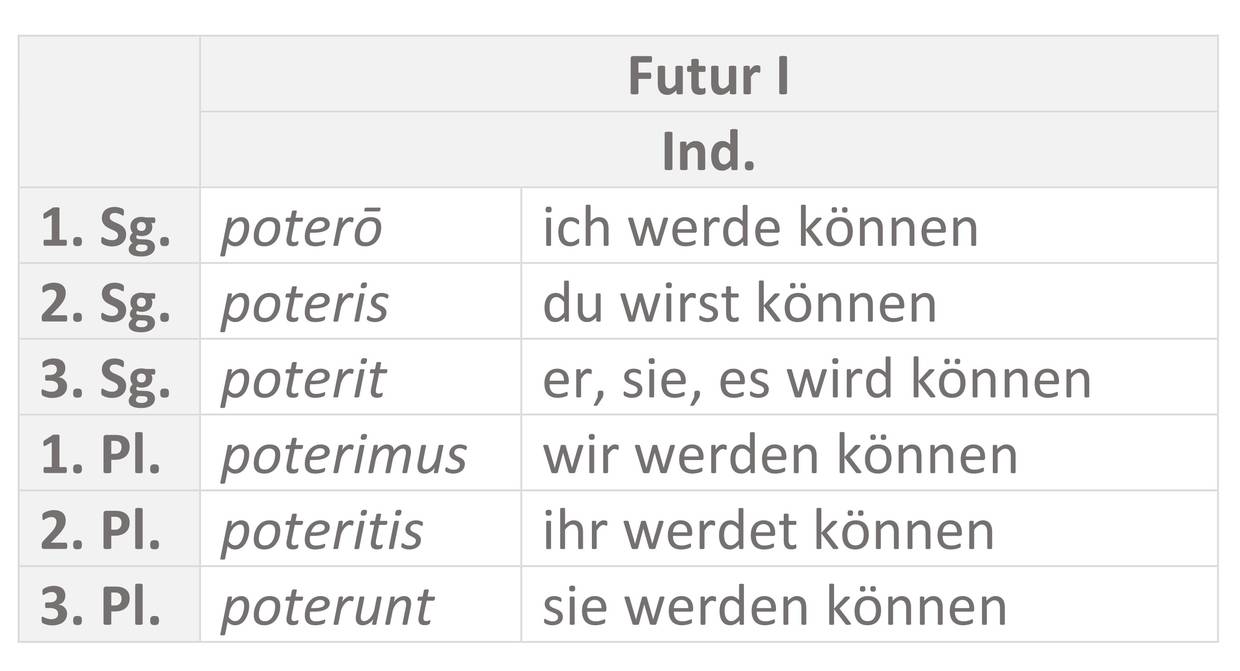Click the "Ind." subheader cell

[708, 151]
